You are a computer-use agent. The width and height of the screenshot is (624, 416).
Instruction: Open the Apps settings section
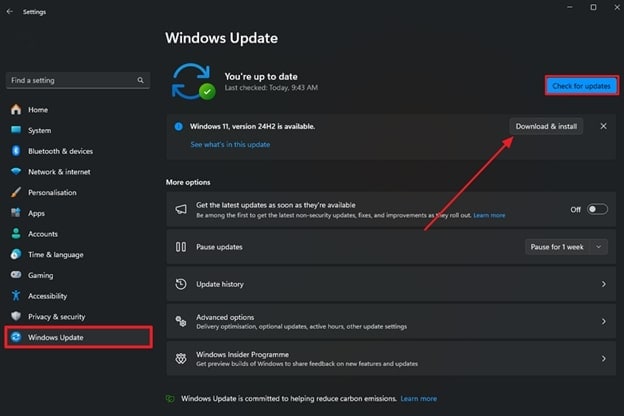(78, 213)
